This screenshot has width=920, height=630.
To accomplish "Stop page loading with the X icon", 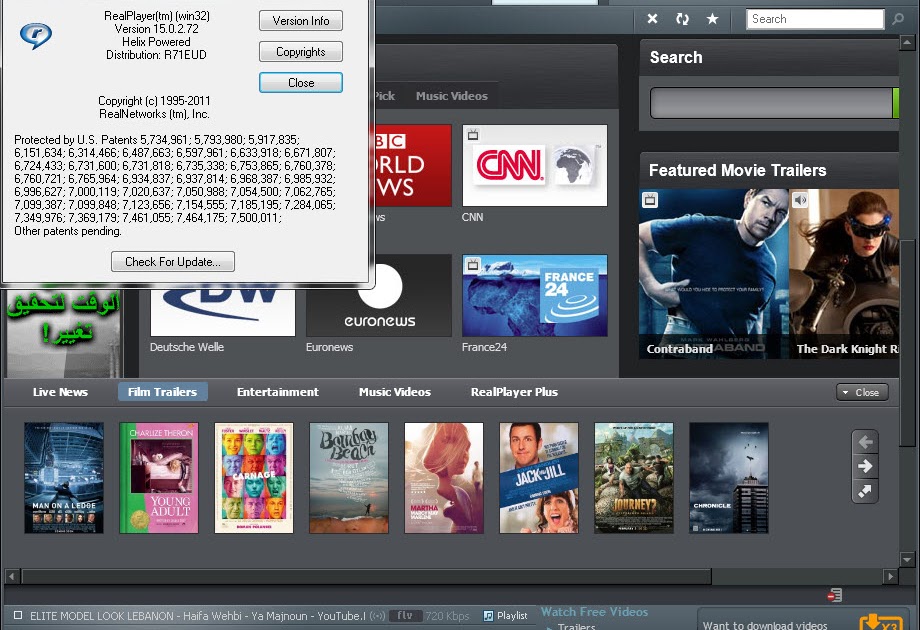I will 652,19.
